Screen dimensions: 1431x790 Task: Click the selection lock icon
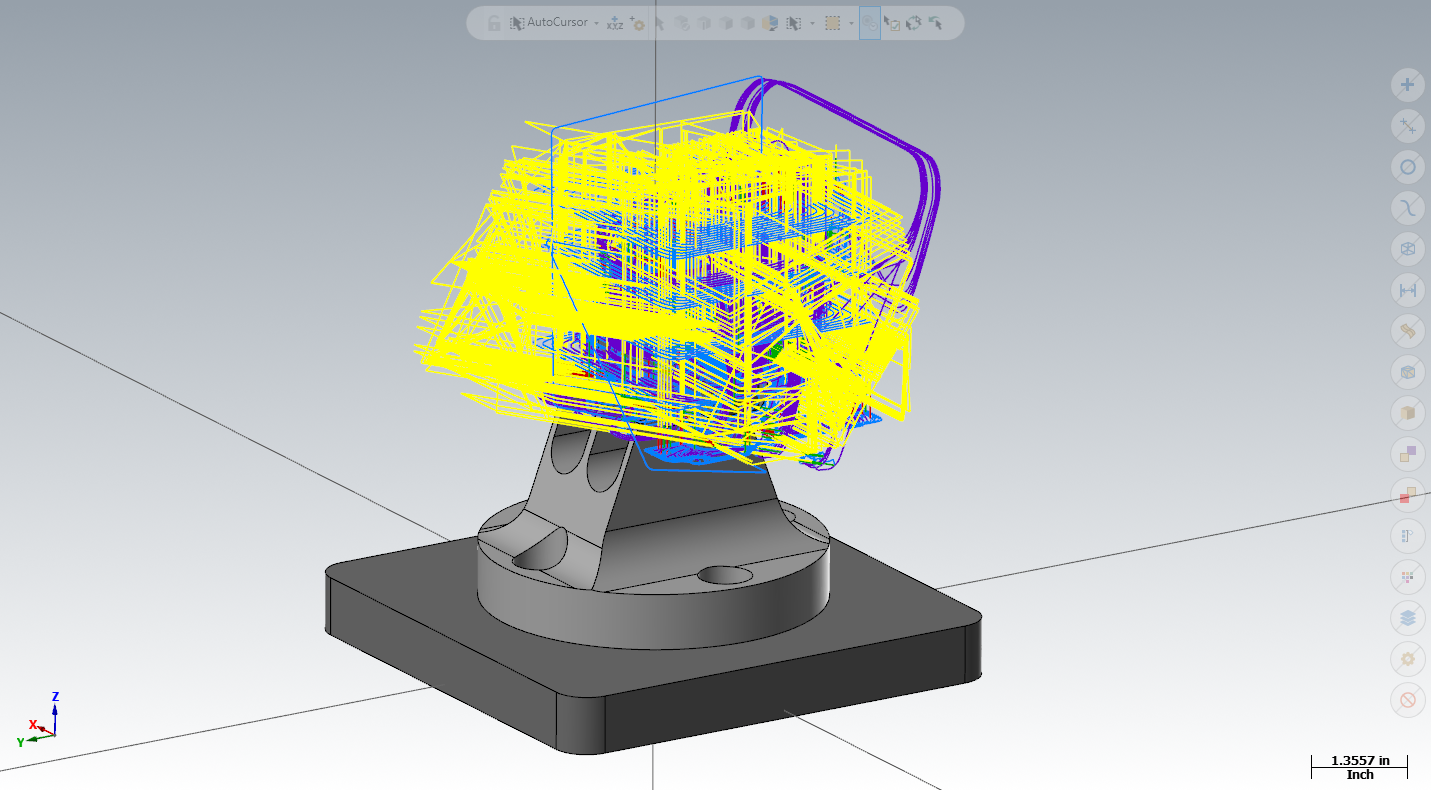pos(494,23)
